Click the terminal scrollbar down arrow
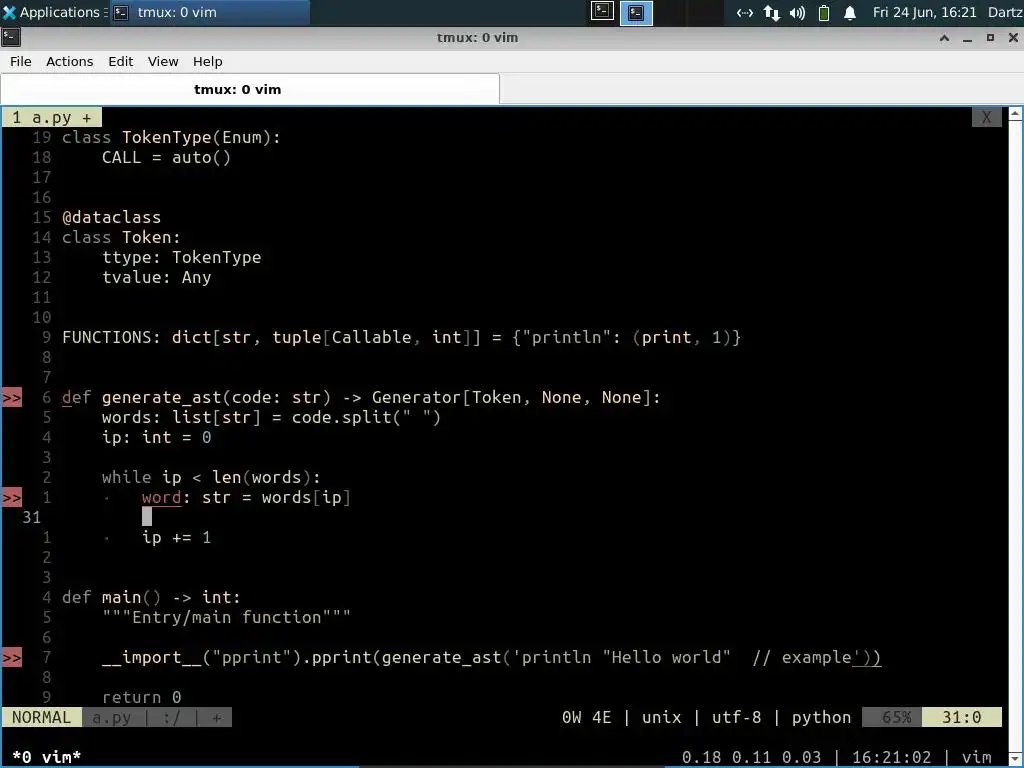Image resolution: width=1024 pixels, height=768 pixels. point(1016,758)
